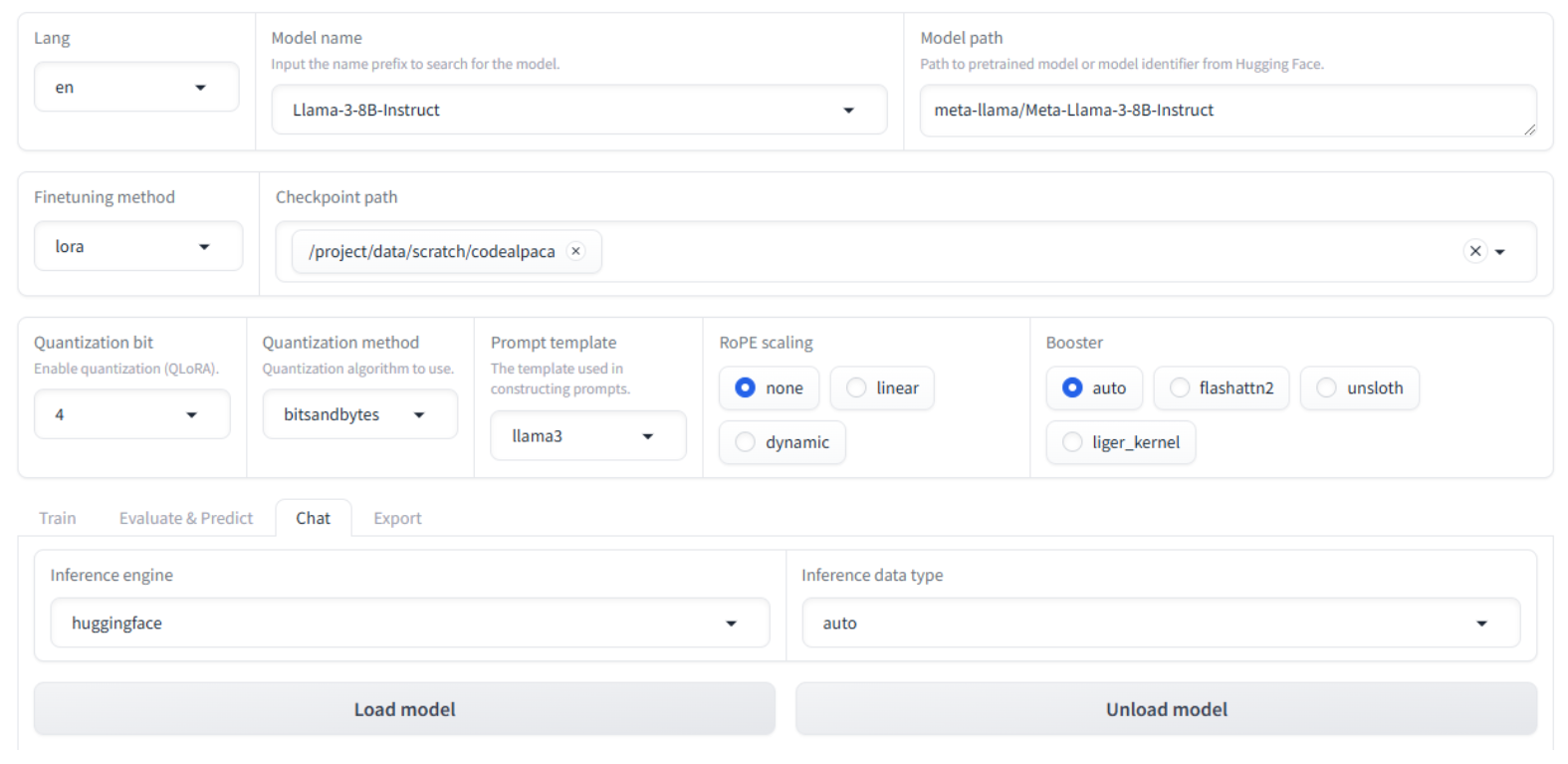Viewport: 1568px width, 764px height.
Task: Pick the liger_kernel booster
Action: click(1072, 442)
